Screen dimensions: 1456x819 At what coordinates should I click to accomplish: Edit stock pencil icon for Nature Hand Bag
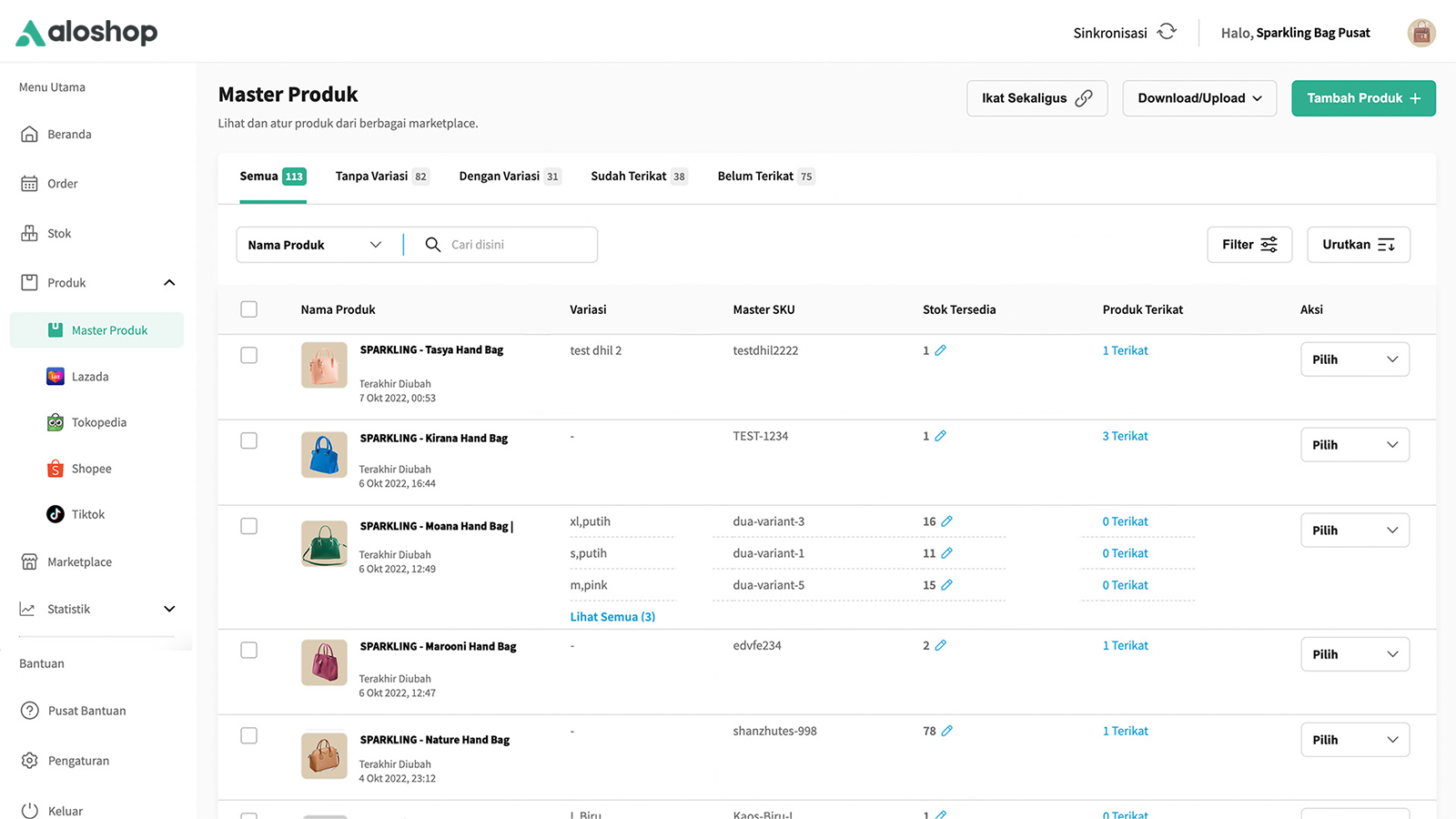[946, 731]
